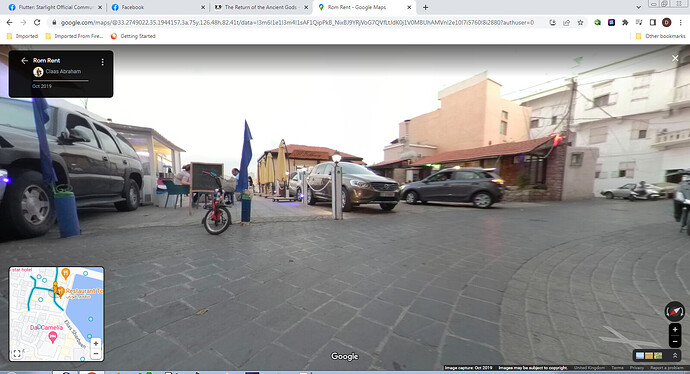690x374 pixels.
Task: Toggle the browser side panel
Action: coord(653,22)
